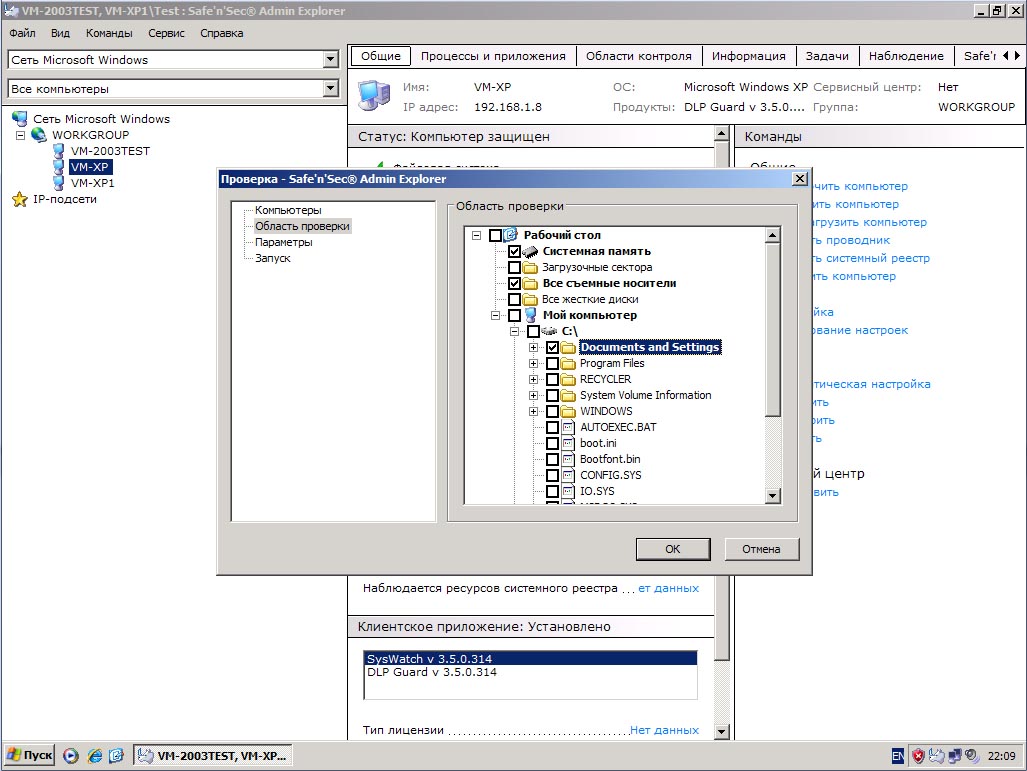Viewport: 1027px width, 771px height.
Task: Click the AUTOEXEC.BAT file icon
Action: 569,427
